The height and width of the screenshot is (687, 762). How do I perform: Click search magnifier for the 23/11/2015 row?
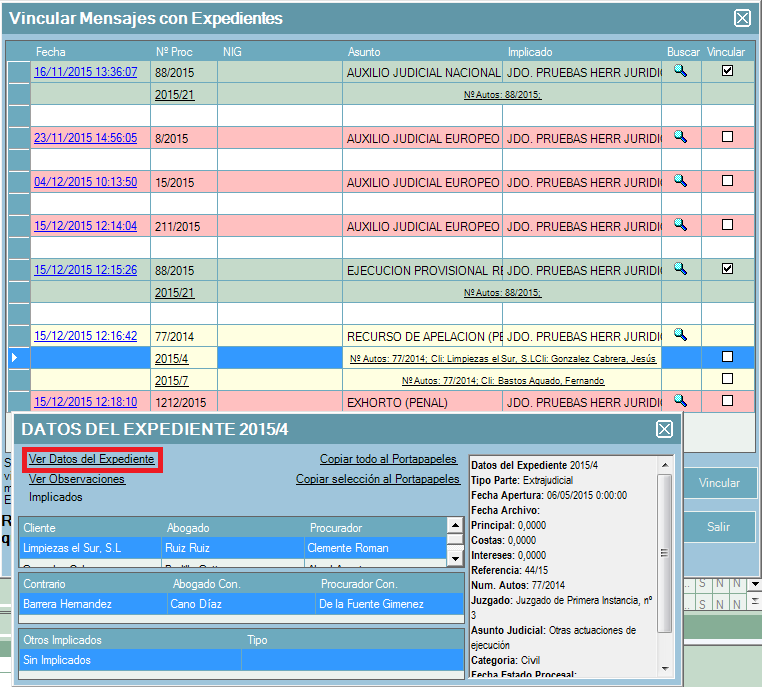click(x=680, y=137)
